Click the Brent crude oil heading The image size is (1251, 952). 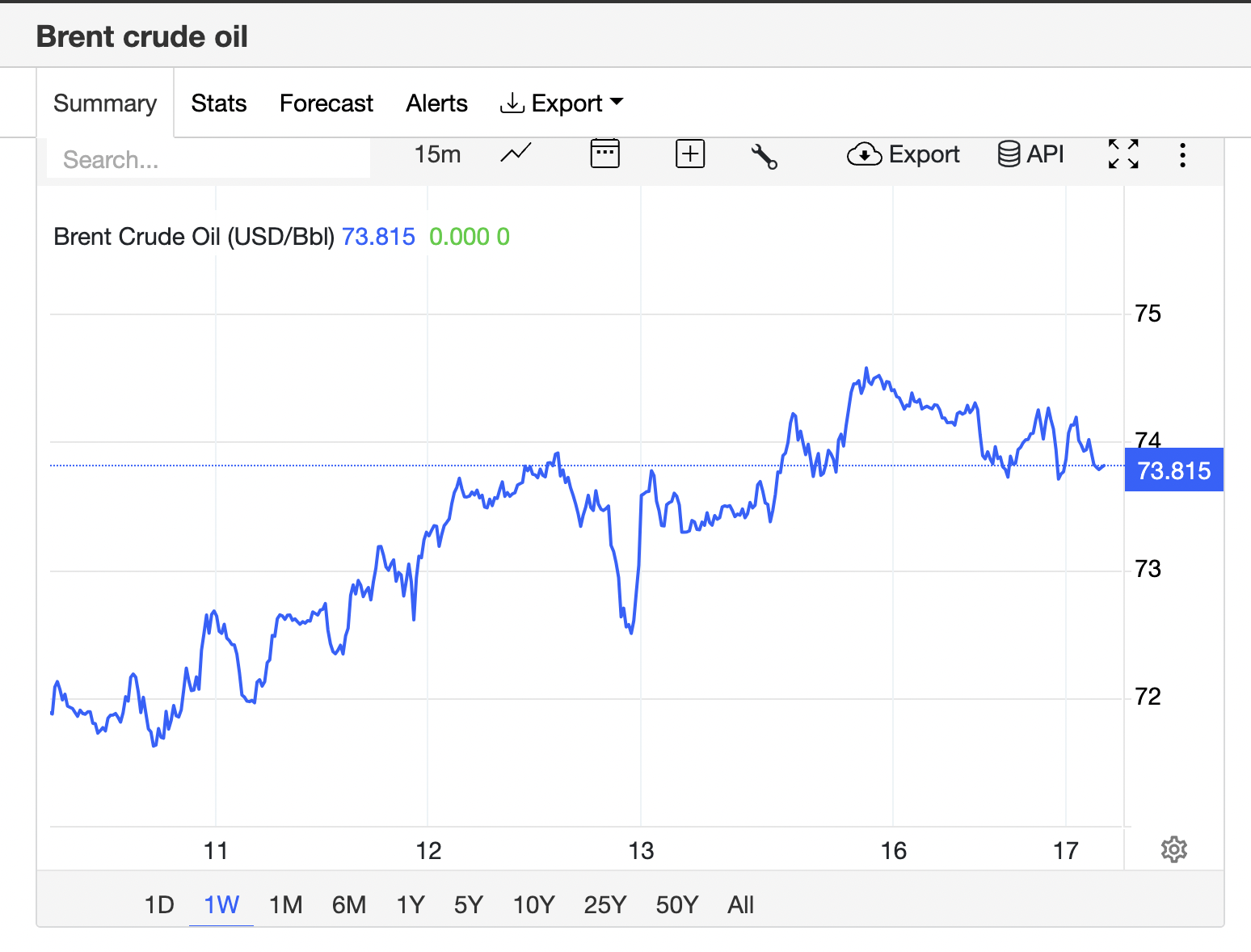point(142,36)
